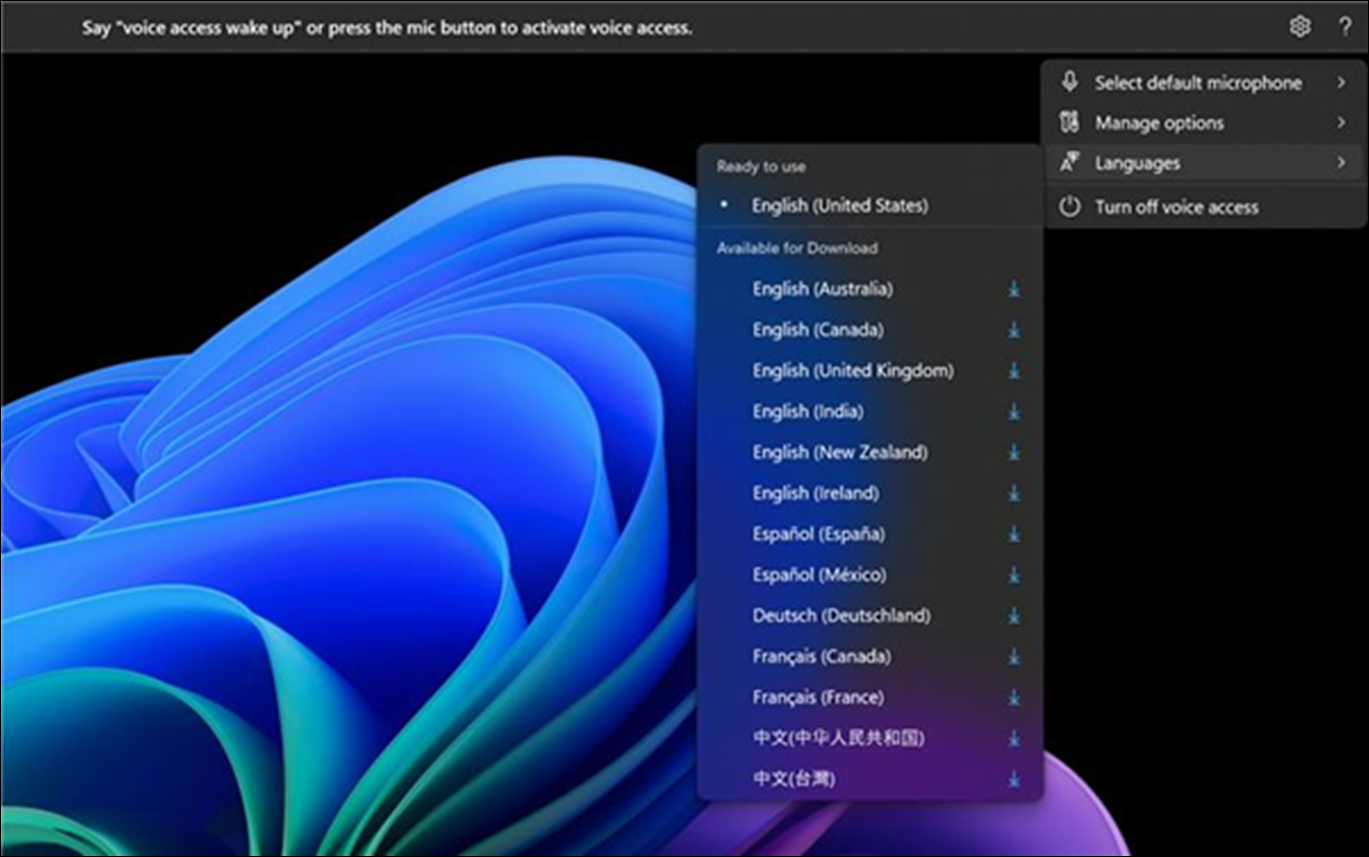1369x857 pixels.
Task: Download the Deutsch (Deutschland) language pack
Action: 1013,616
